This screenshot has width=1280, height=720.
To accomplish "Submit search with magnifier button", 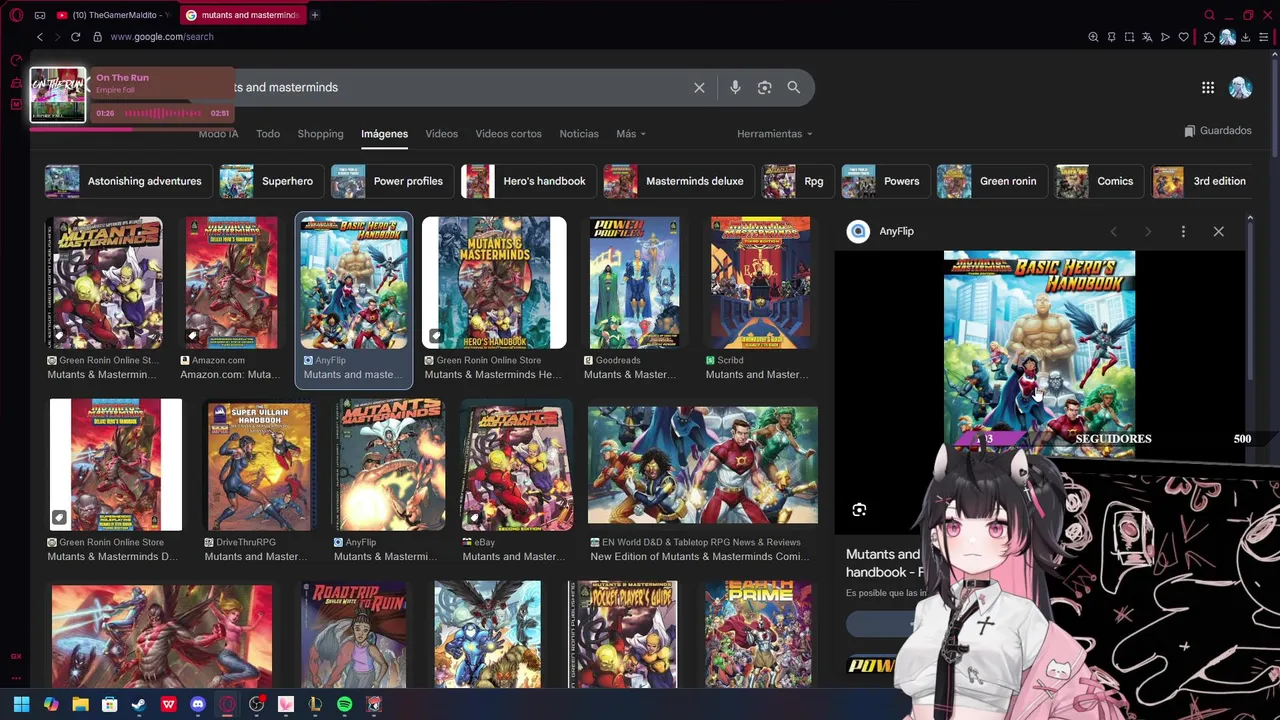I will tap(793, 87).
